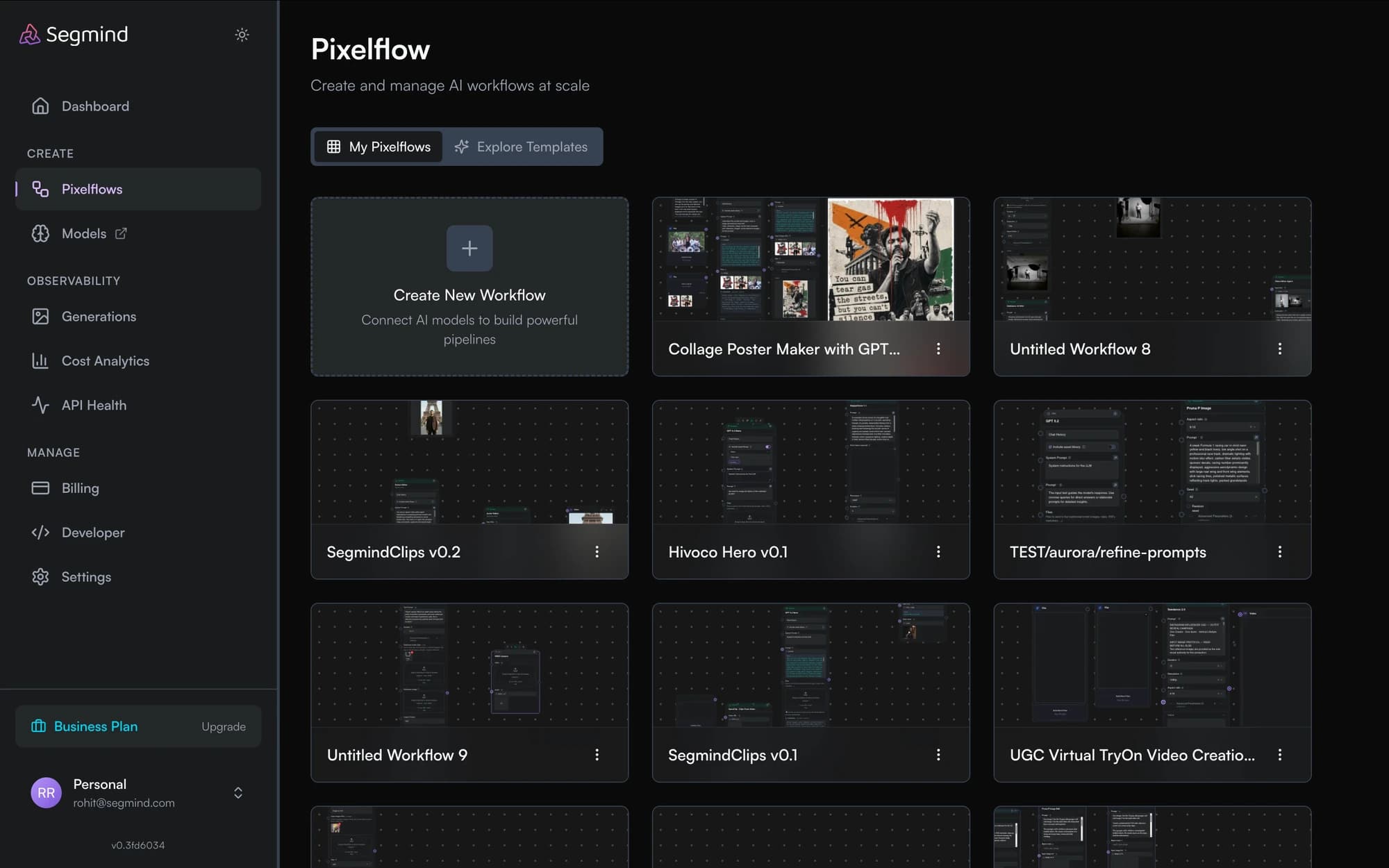
Task: Open options menu for UGC Virtual TryOn card
Action: coord(1280,755)
